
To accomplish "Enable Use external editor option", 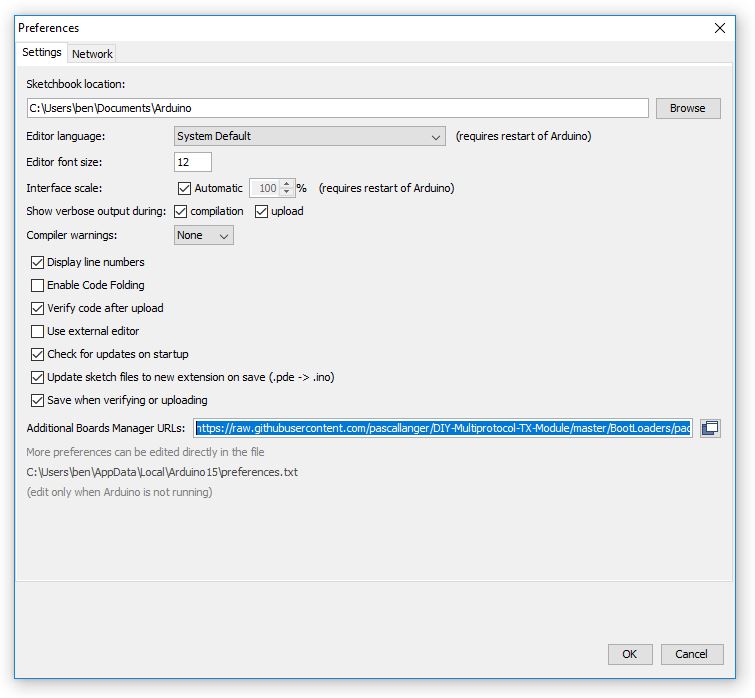I will pos(38,331).
